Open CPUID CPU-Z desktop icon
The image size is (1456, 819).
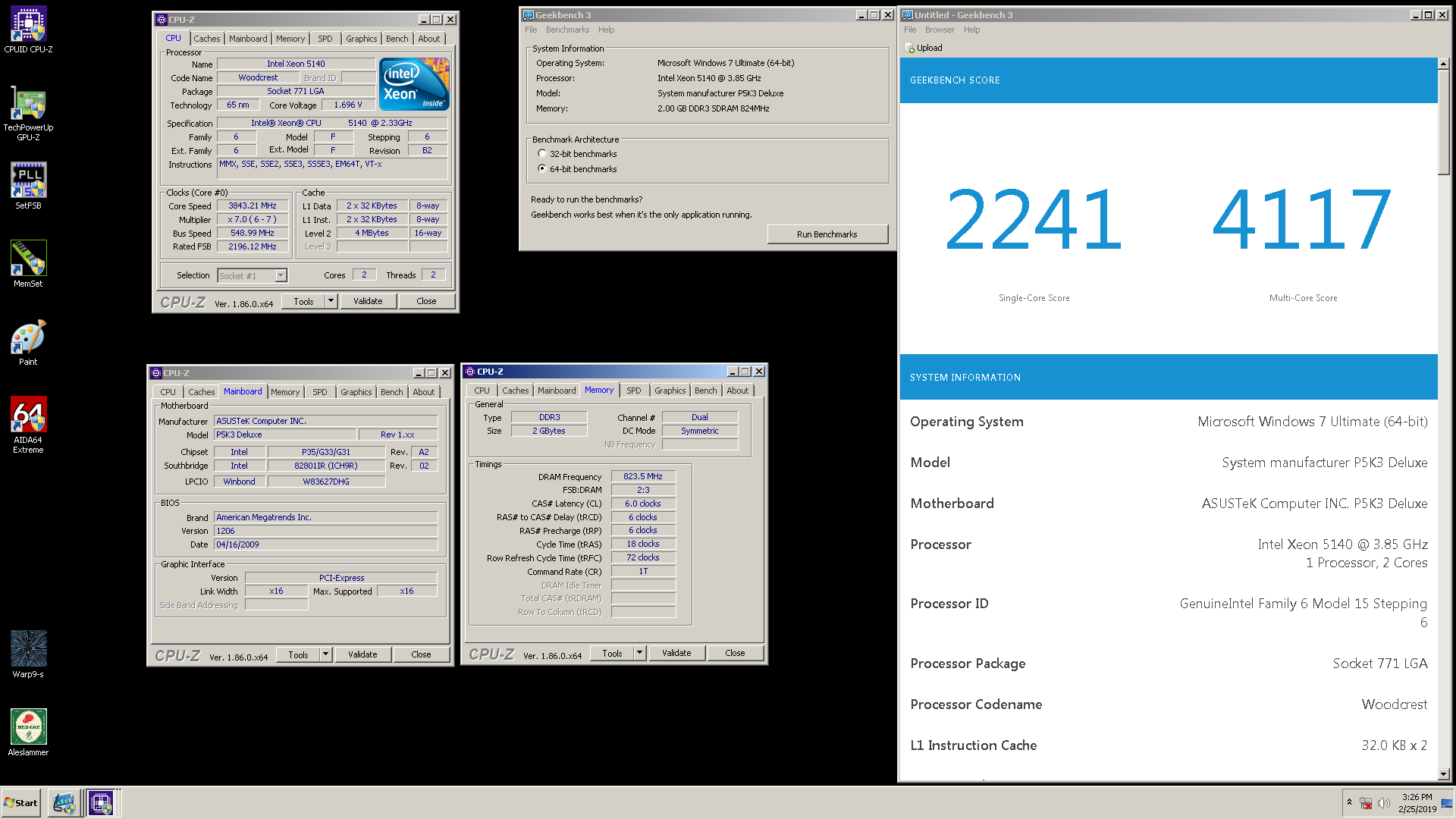pyautogui.click(x=28, y=30)
